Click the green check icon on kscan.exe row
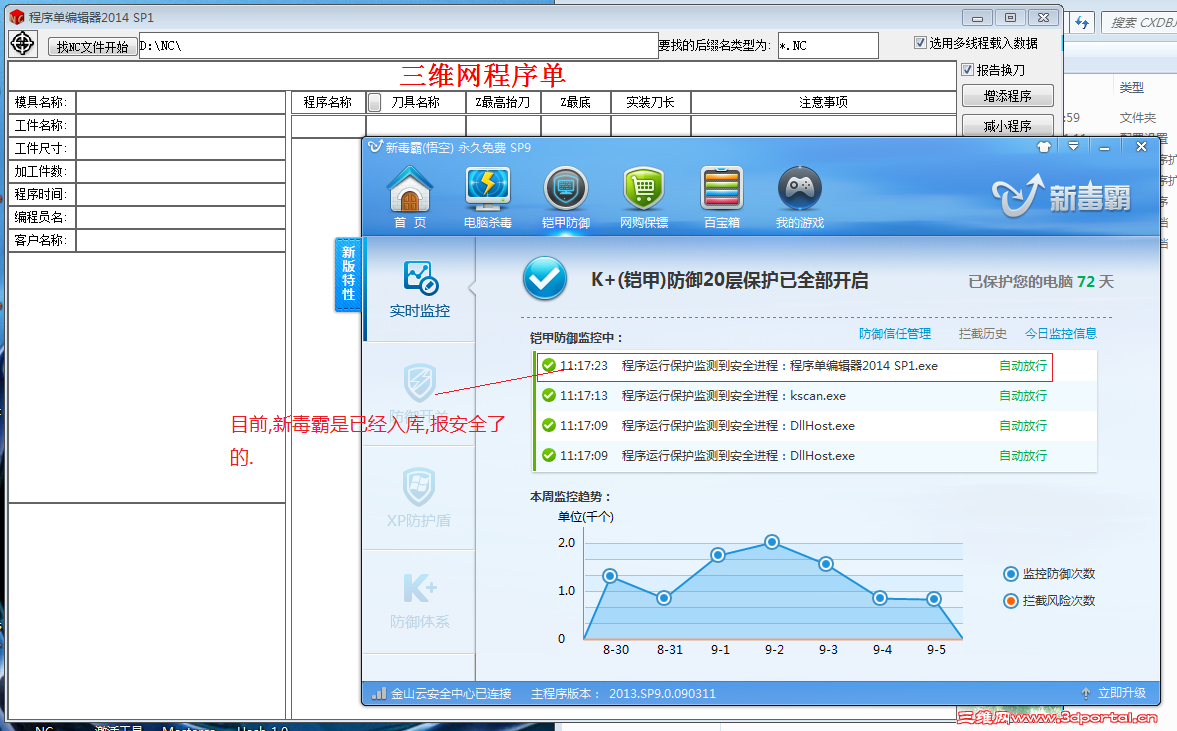Image resolution: width=1177 pixels, height=731 pixels. (x=549, y=396)
